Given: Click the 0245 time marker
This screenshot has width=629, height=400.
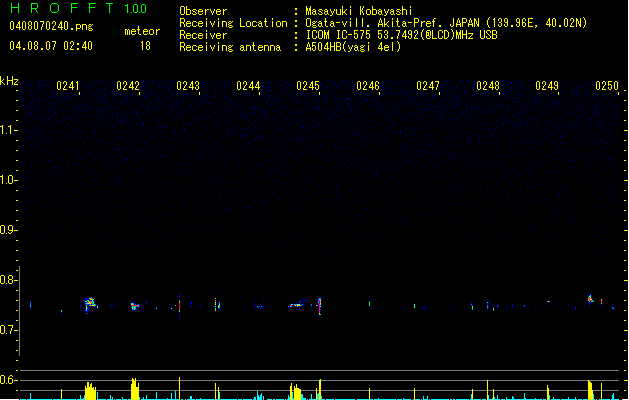Looking at the screenshot, I should [308, 86].
